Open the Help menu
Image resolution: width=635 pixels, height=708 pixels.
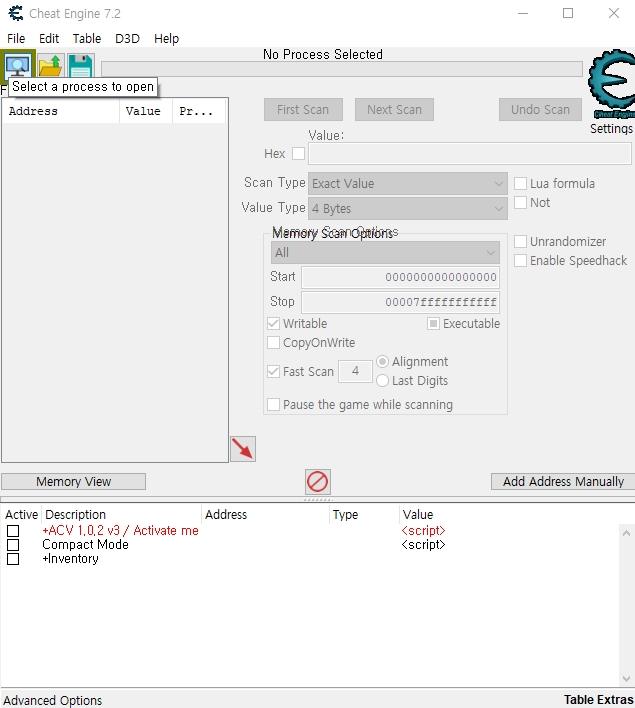pyautogui.click(x=166, y=39)
